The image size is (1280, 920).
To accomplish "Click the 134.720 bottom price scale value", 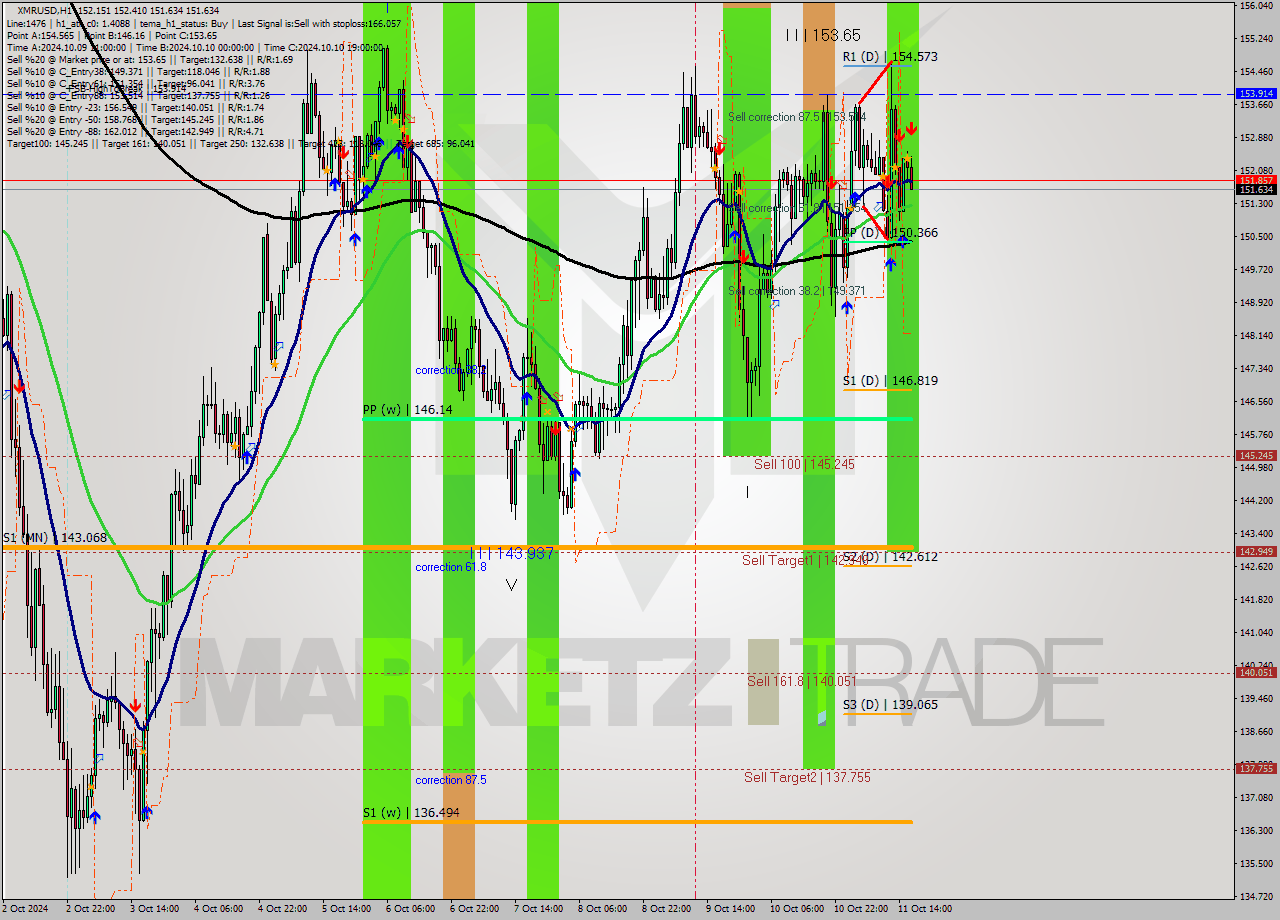I will pyautogui.click(x=1257, y=896).
